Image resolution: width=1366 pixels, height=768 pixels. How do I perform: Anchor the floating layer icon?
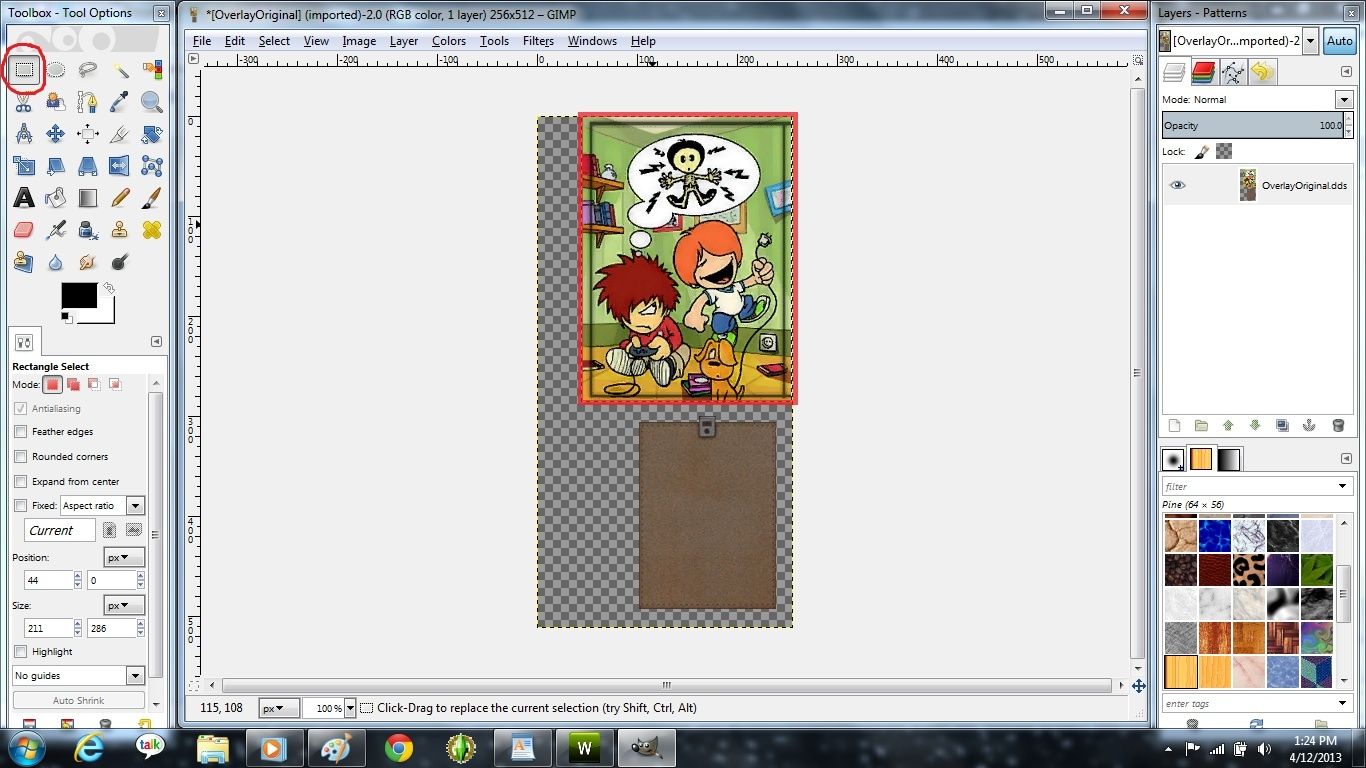pos(1308,425)
